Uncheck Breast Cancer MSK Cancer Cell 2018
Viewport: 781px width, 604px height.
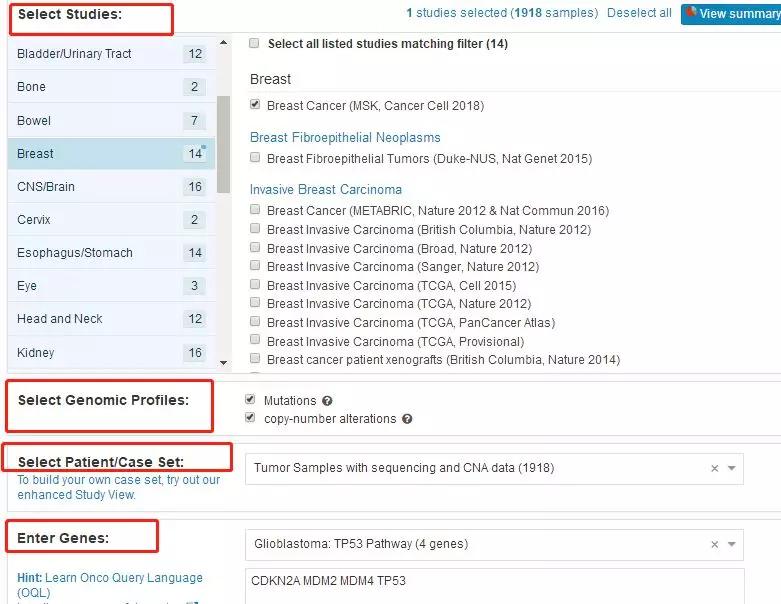click(256, 105)
